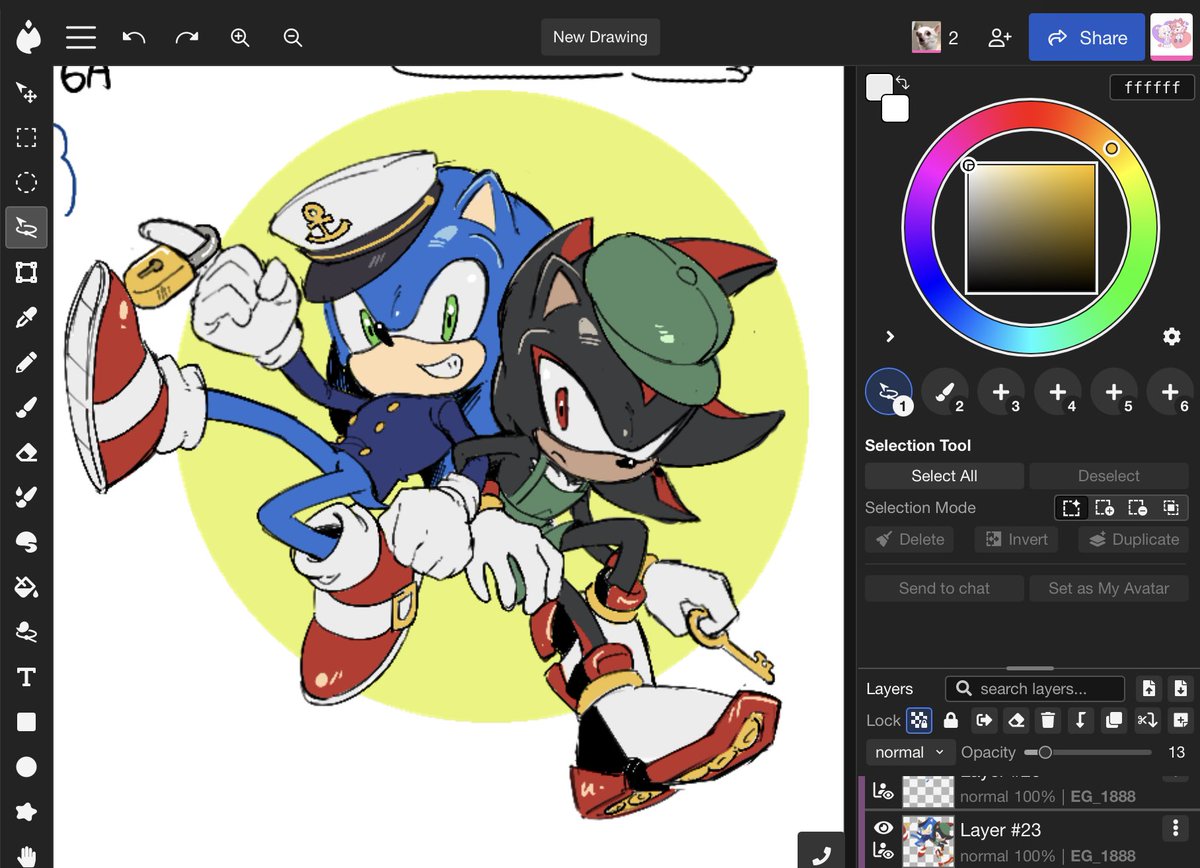Click the clear layer eraser icon
Image resolution: width=1200 pixels, height=868 pixels.
(x=1016, y=720)
